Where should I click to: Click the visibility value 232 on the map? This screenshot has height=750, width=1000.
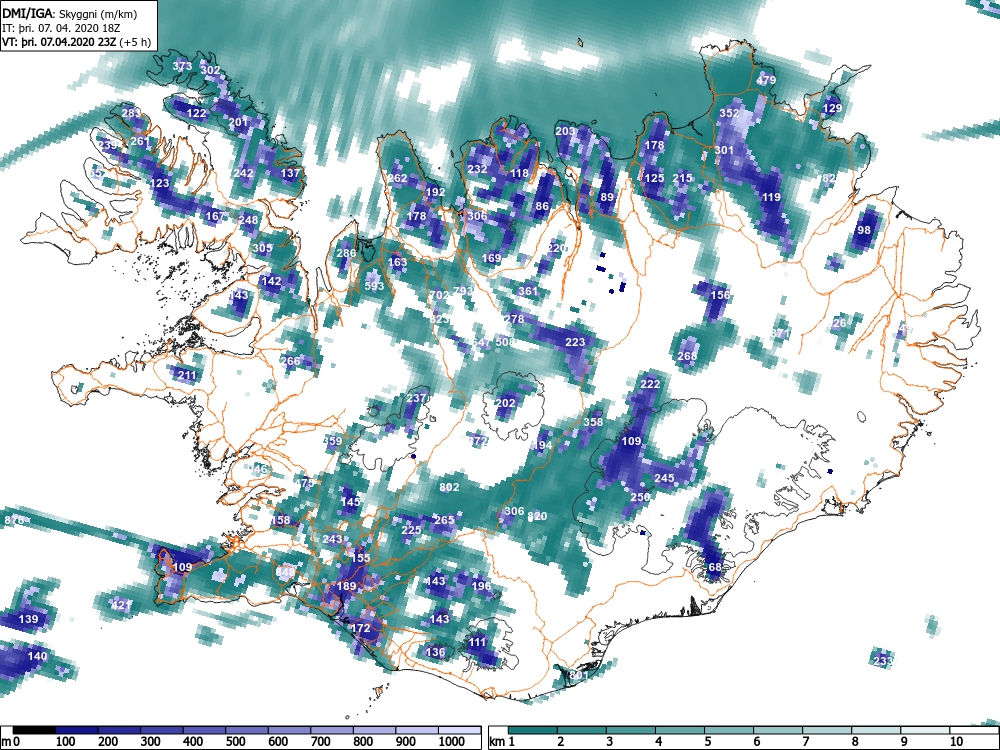(477, 169)
